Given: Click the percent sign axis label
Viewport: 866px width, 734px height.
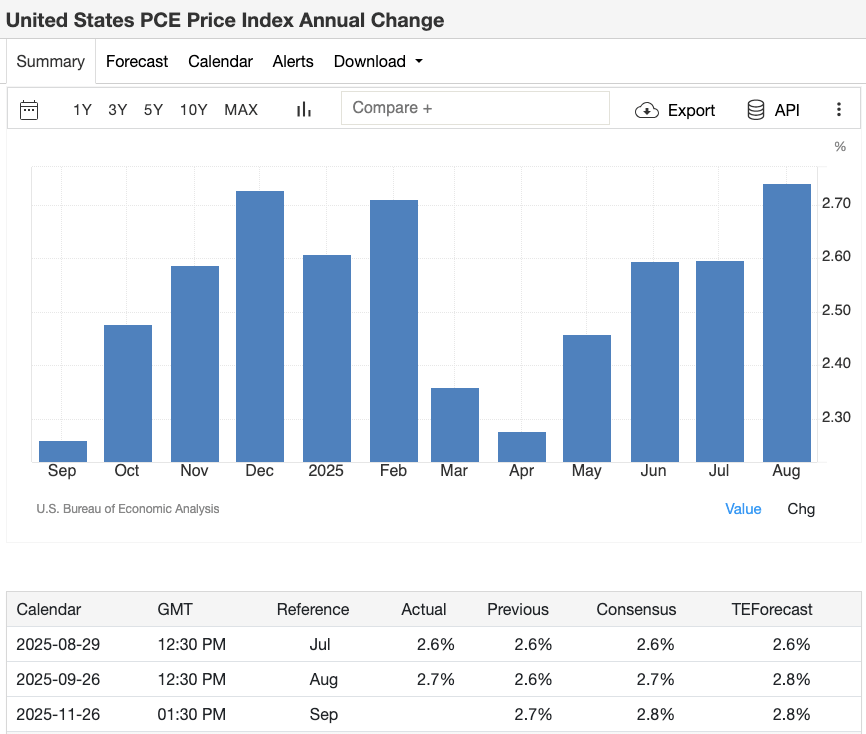Looking at the screenshot, I should tap(840, 146).
